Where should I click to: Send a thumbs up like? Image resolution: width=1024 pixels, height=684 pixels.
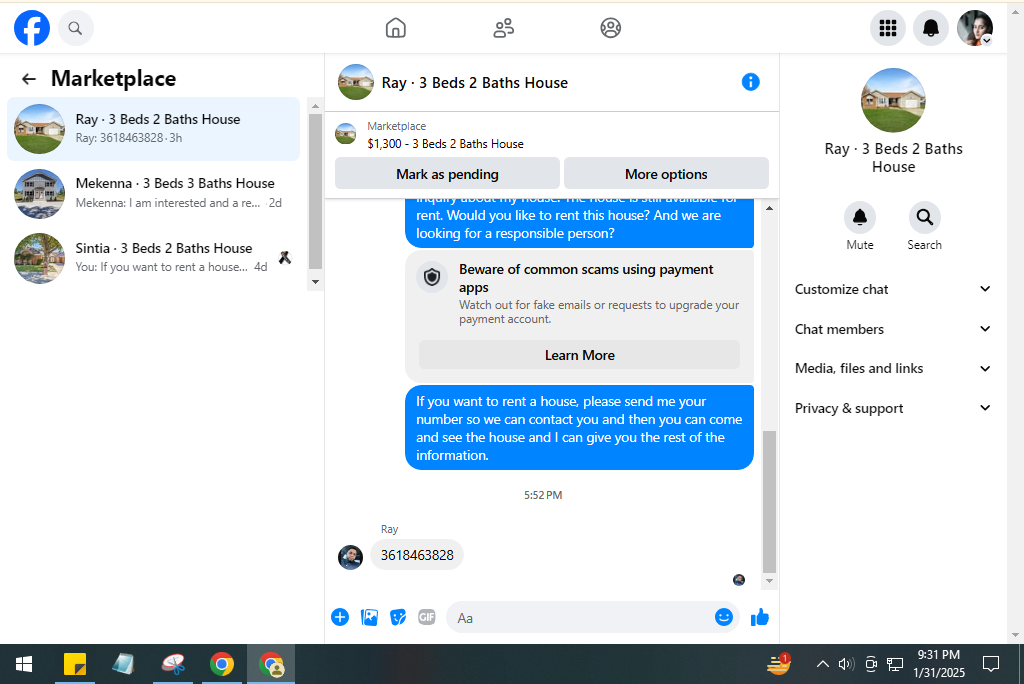(x=760, y=617)
